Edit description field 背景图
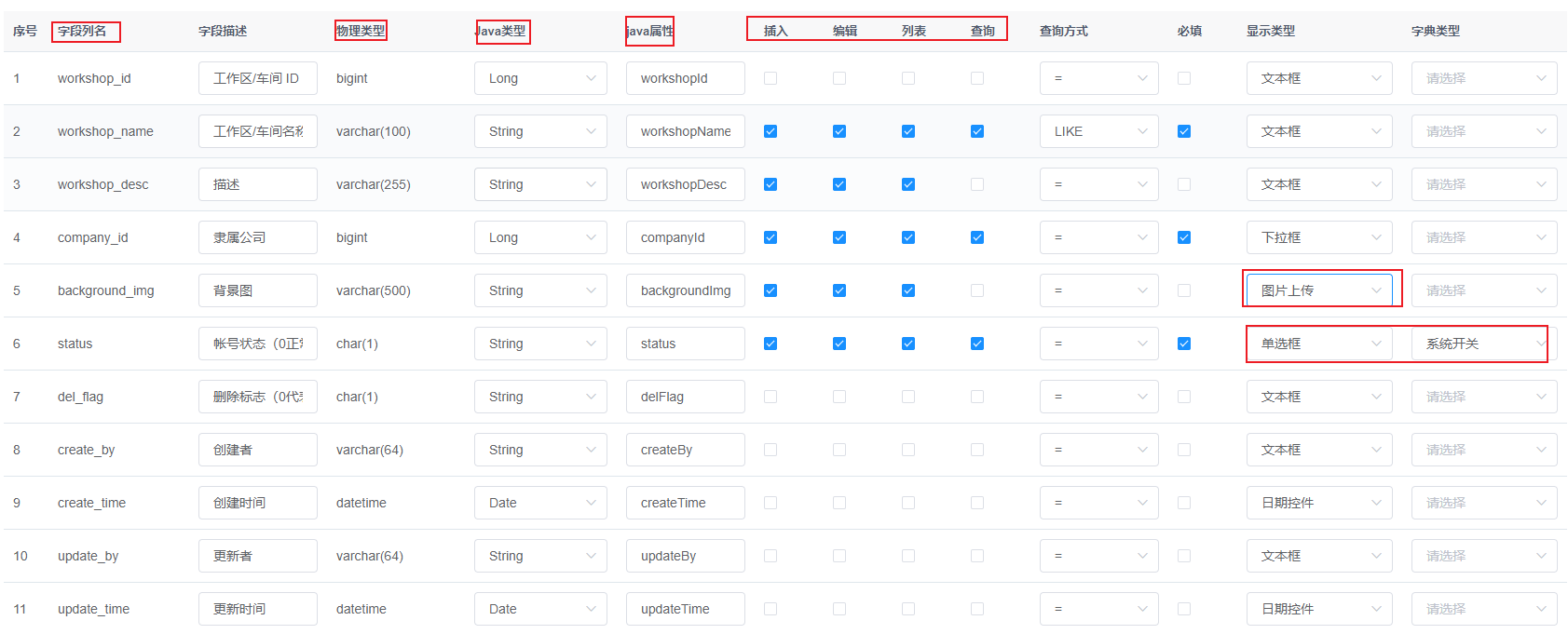This screenshot has height=634, width=1568. coord(258,290)
